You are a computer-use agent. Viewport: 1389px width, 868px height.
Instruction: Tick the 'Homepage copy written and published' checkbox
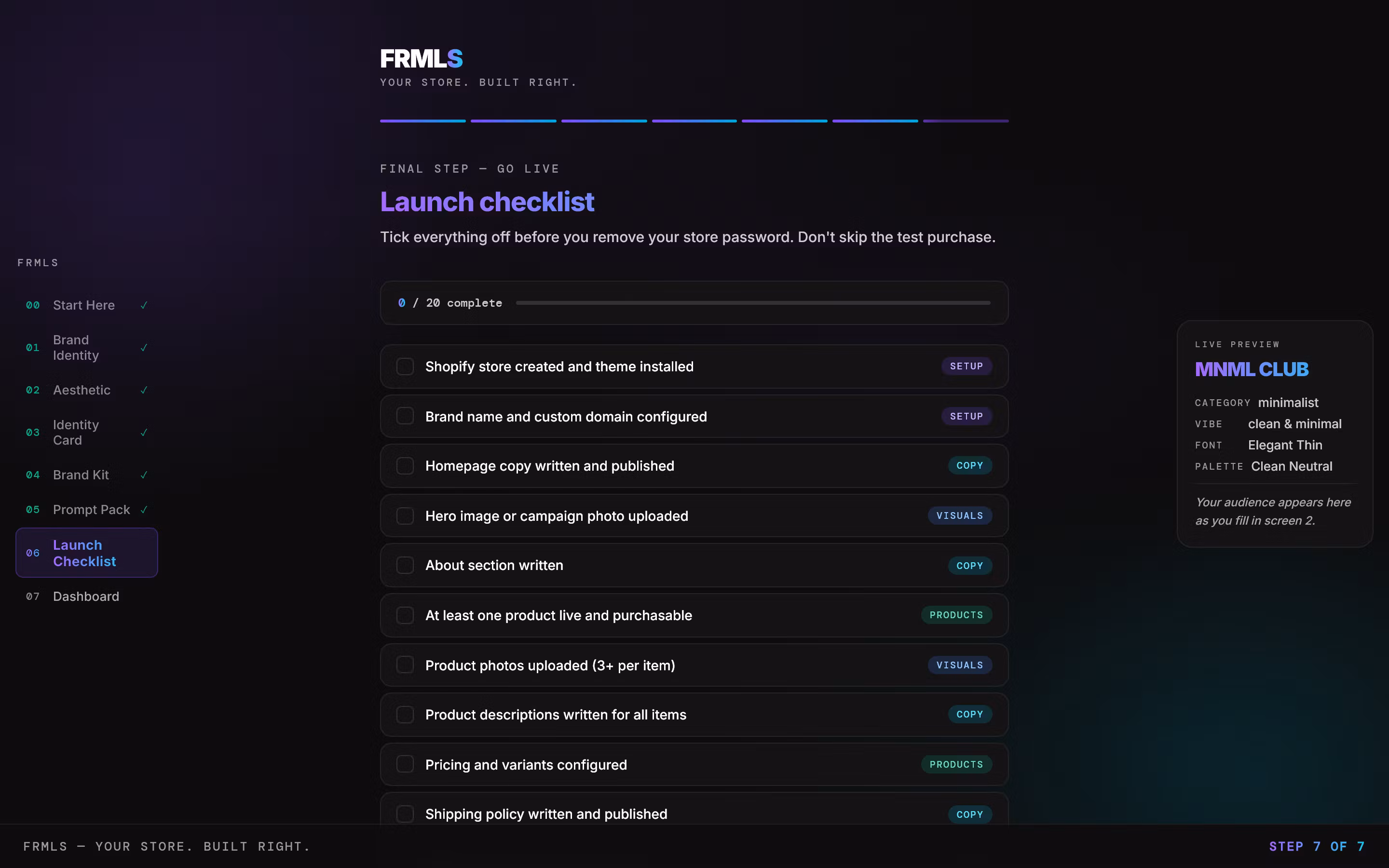[x=405, y=466]
